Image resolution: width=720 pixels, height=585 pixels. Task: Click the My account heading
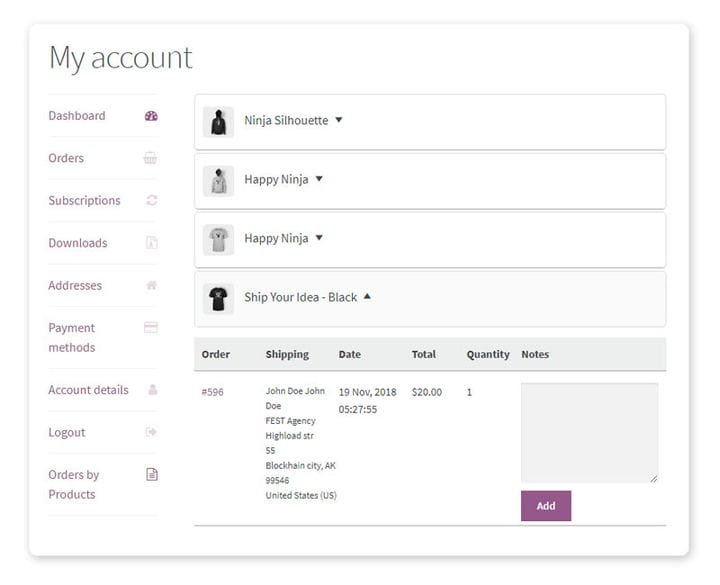pos(121,58)
